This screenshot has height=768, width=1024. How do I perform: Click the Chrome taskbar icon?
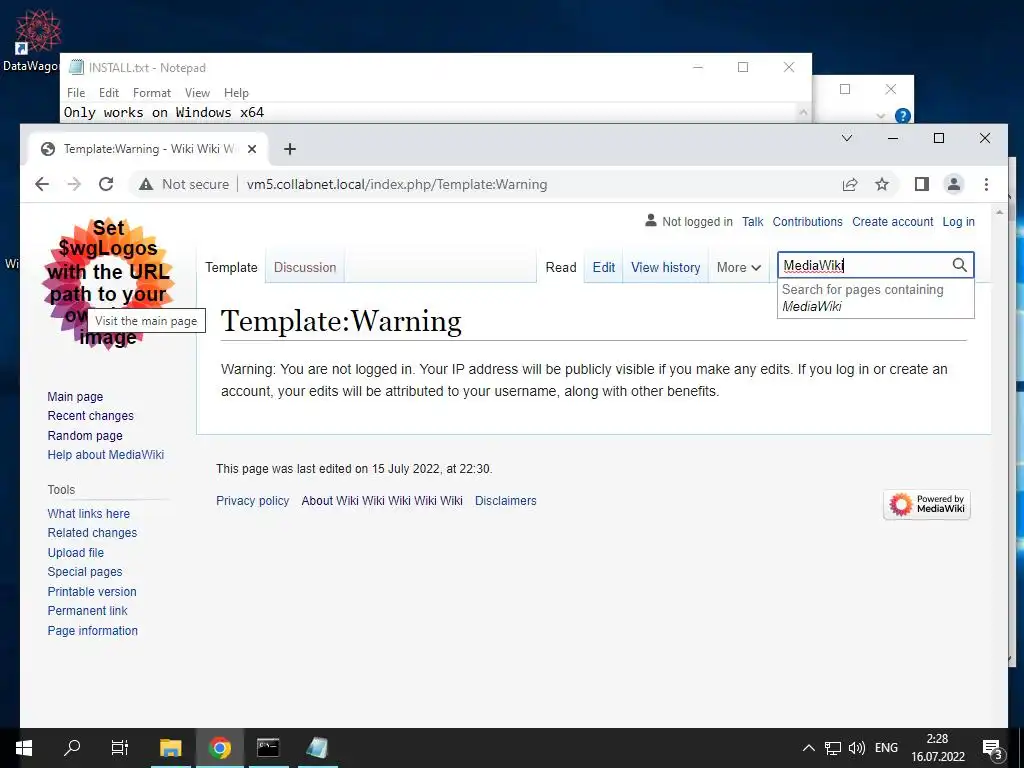click(x=220, y=748)
